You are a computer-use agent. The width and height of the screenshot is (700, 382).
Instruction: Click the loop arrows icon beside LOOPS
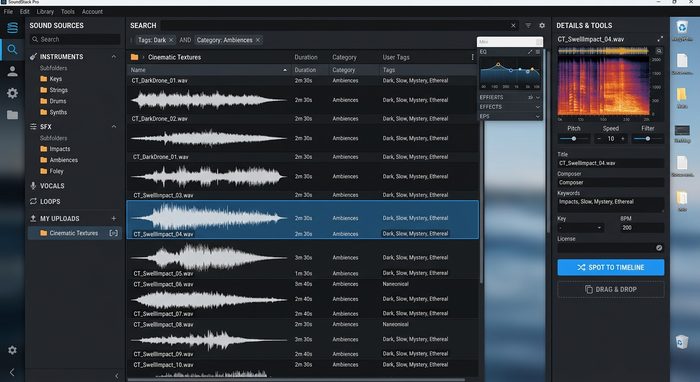click(33, 201)
